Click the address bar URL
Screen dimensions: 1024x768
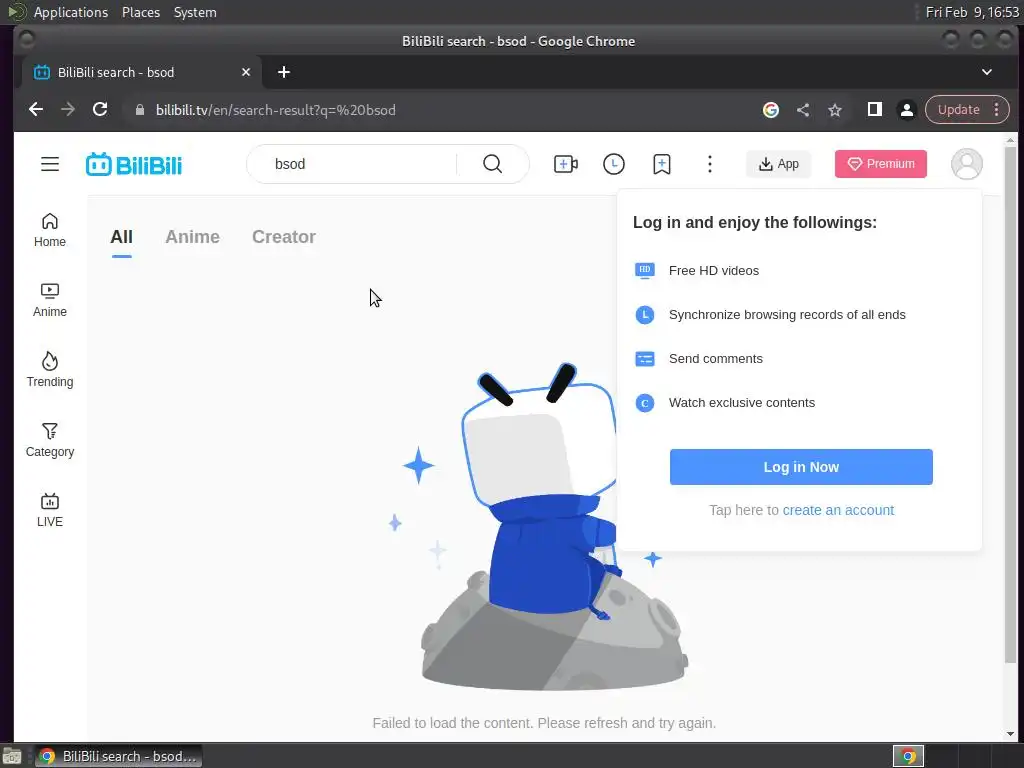tap(276, 110)
